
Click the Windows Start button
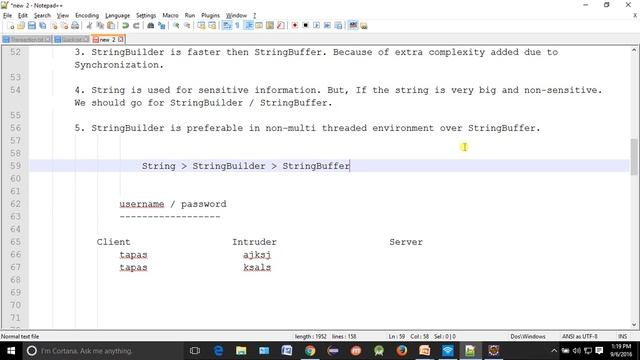11,351
